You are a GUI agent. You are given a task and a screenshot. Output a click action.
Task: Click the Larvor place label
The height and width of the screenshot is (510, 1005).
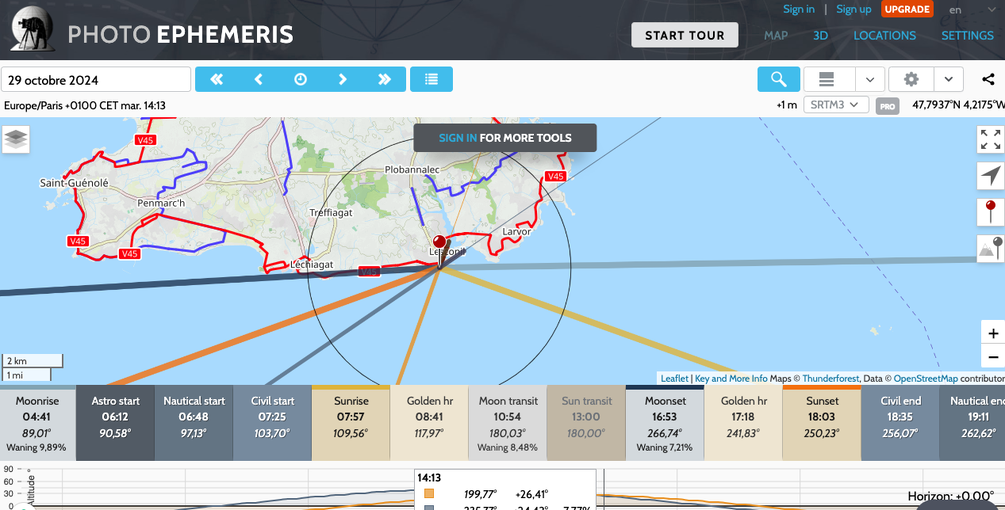pos(517,232)
